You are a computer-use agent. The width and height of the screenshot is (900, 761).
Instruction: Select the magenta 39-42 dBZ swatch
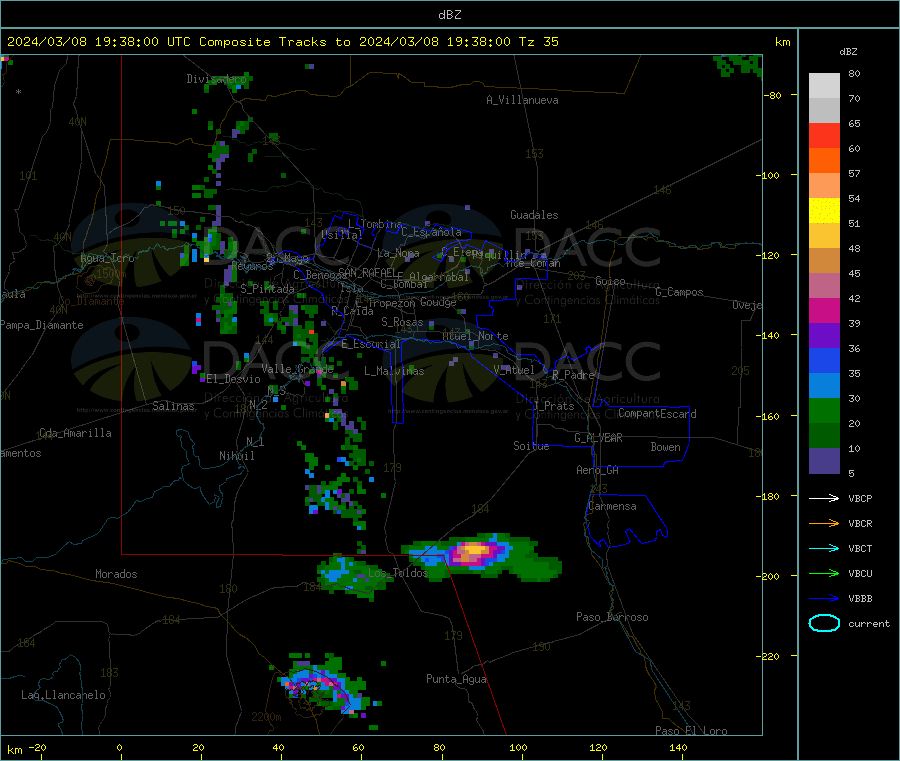pos(824,310)
